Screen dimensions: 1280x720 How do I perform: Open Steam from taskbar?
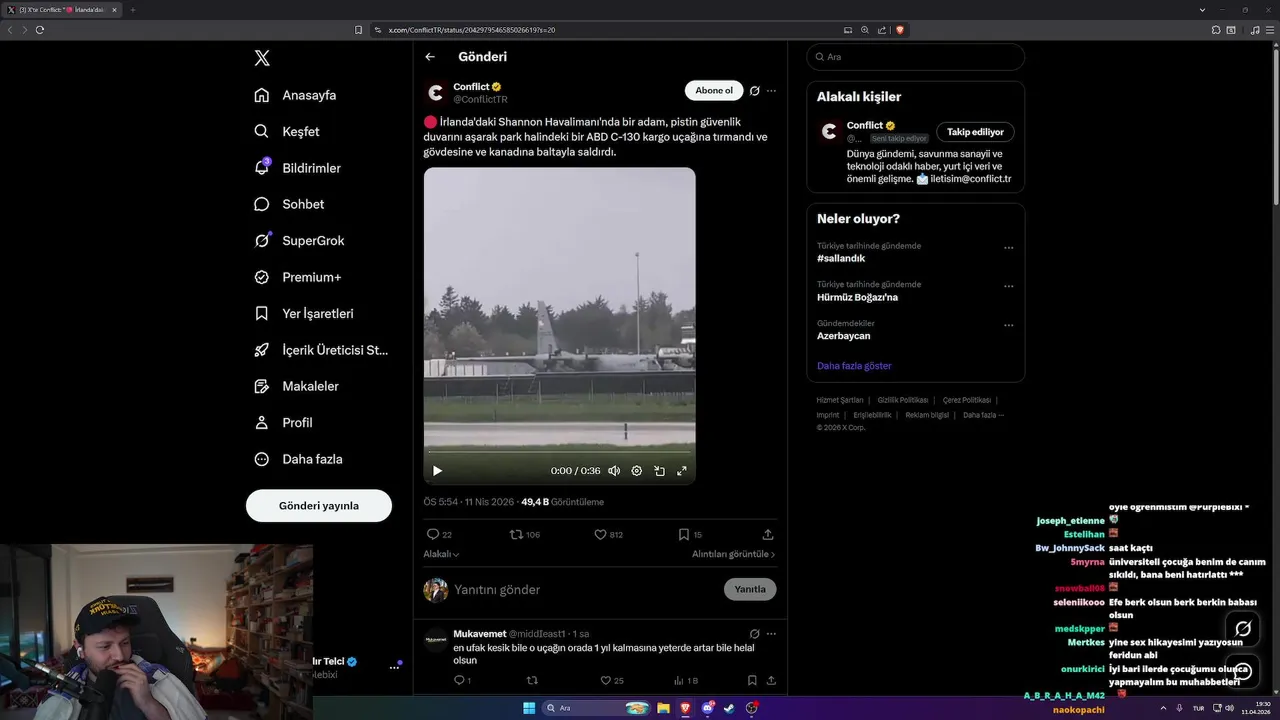point(729,708)
